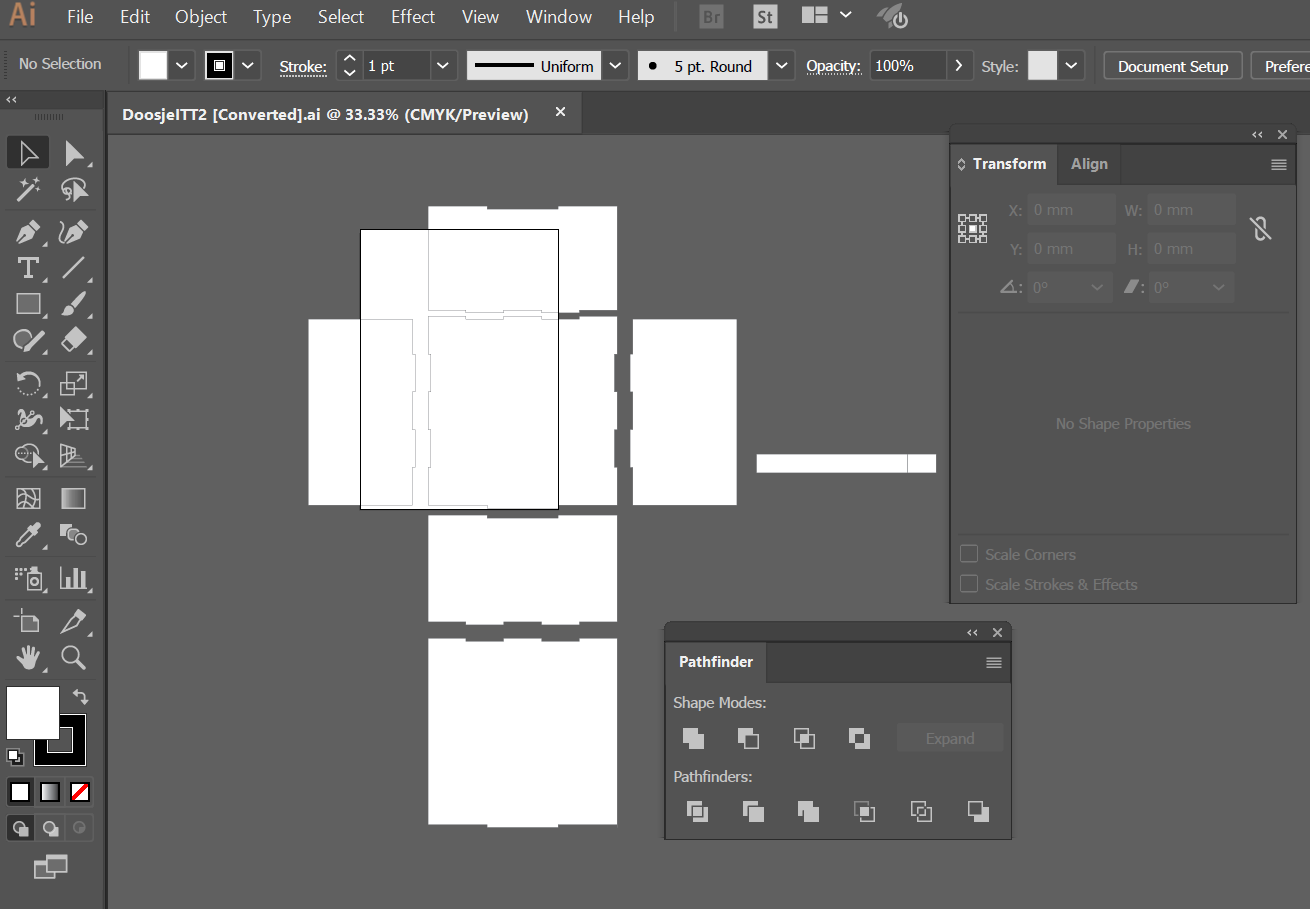This screenshot has width=1310, height=909.
Task: Open Adobe Bridge via Br icon
Action: pos(711,17)
